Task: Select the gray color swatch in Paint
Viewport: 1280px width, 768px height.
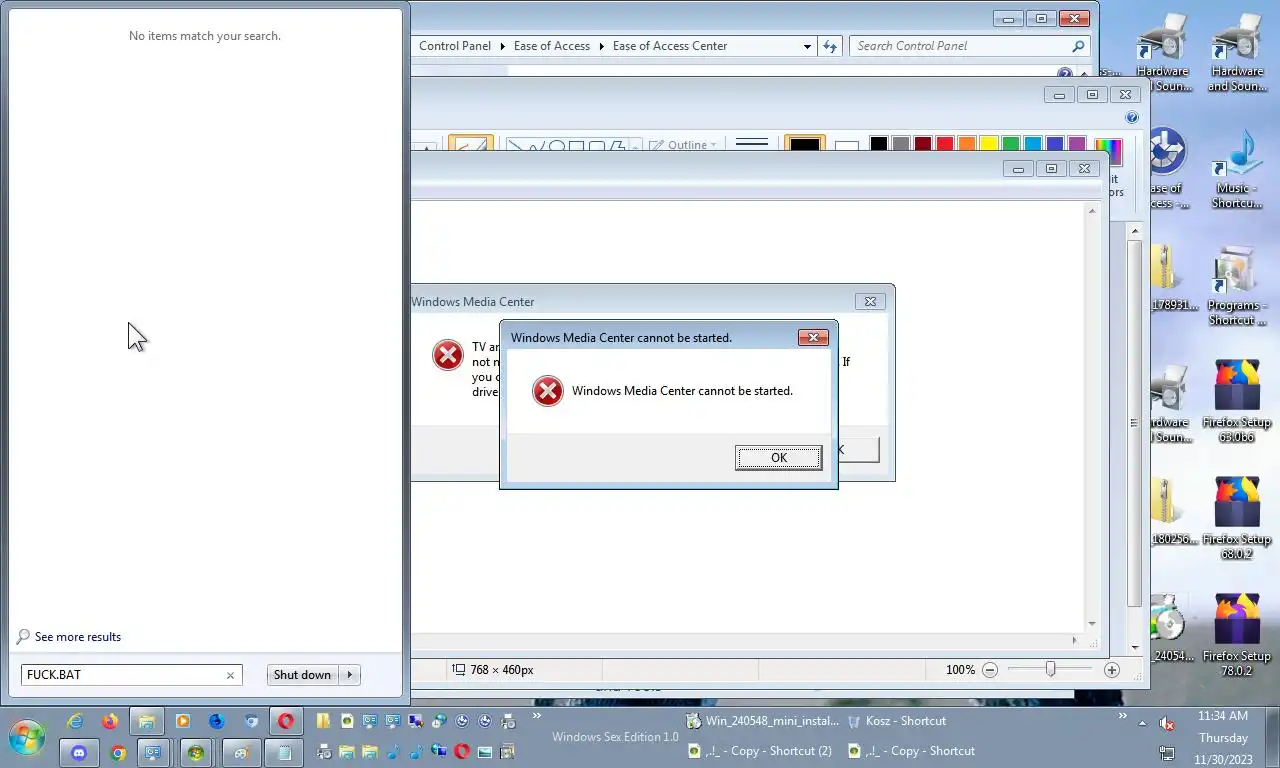Action: 900,145
